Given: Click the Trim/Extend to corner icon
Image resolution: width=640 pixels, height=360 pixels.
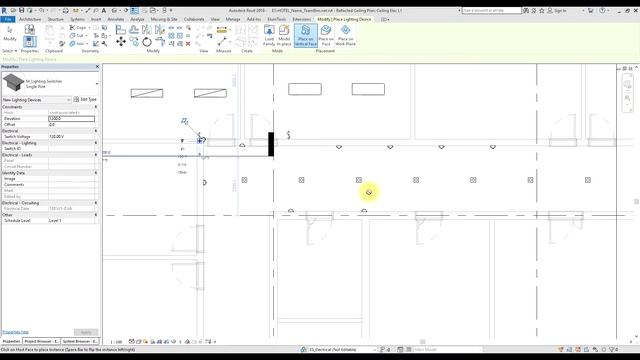Looking at the screenshot, I should click(160, 42).
